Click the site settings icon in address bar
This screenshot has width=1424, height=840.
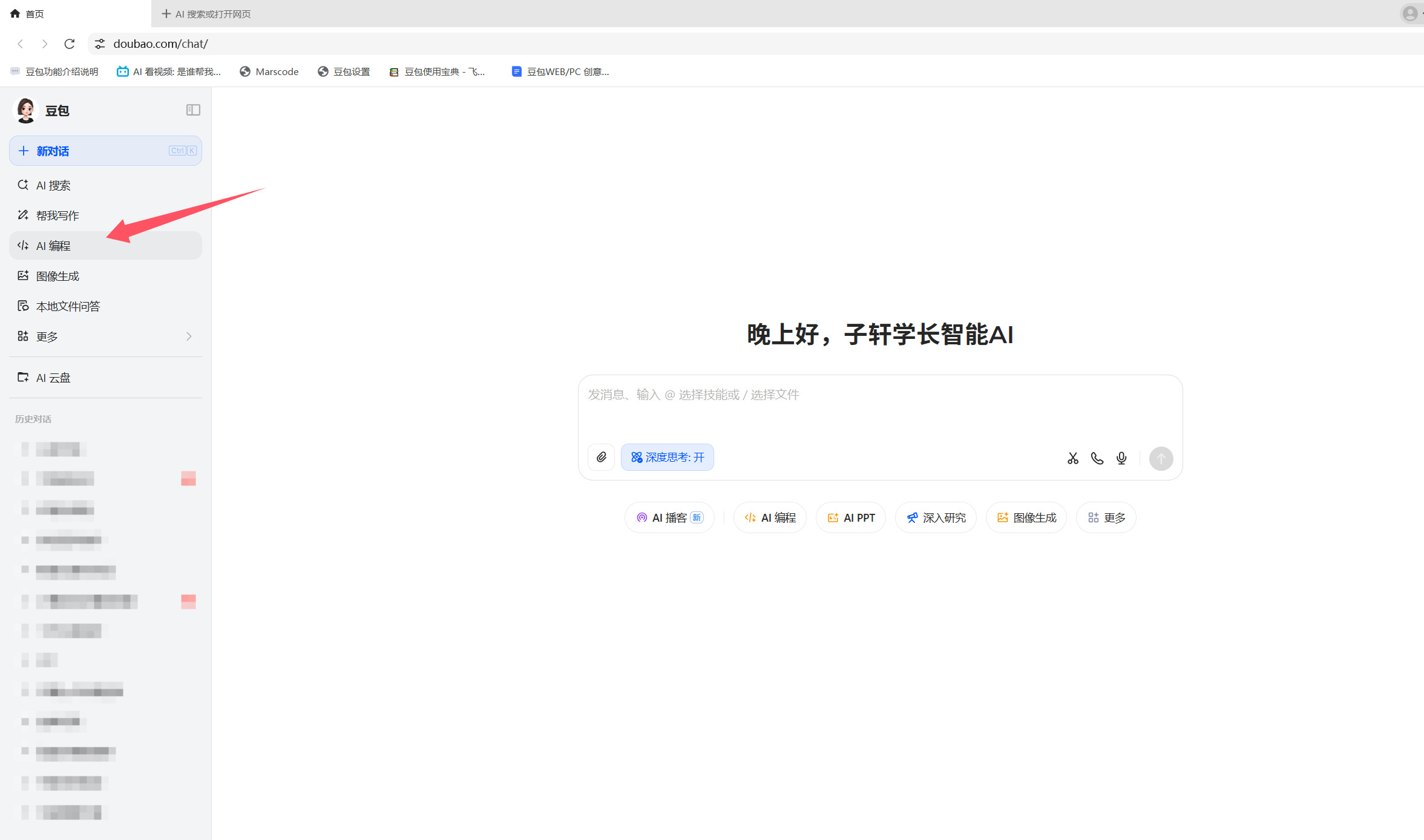100,44
